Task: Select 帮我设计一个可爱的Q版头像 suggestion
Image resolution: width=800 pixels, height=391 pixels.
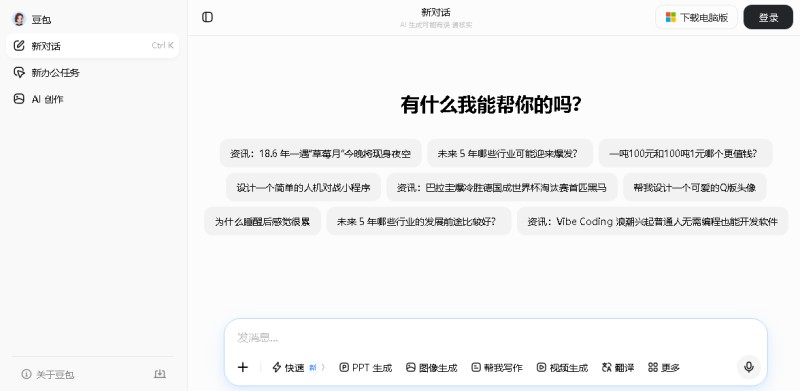Action: [694, 187]
